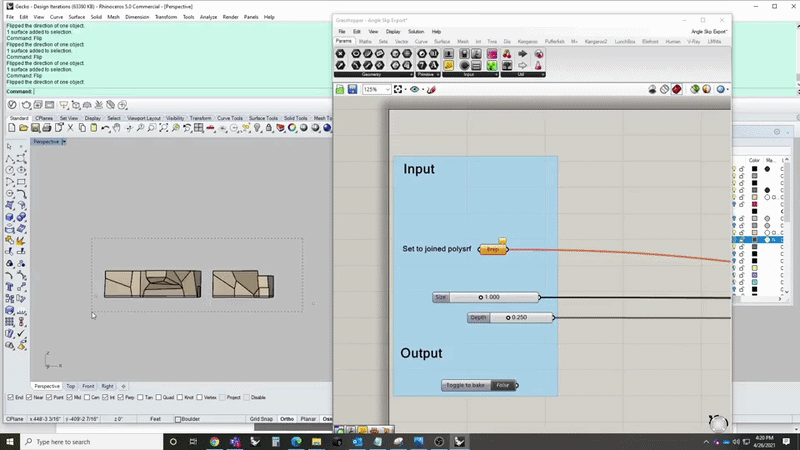
Task: Toggle the Mid osnap checkbox
Action: [x=69, y=397]
